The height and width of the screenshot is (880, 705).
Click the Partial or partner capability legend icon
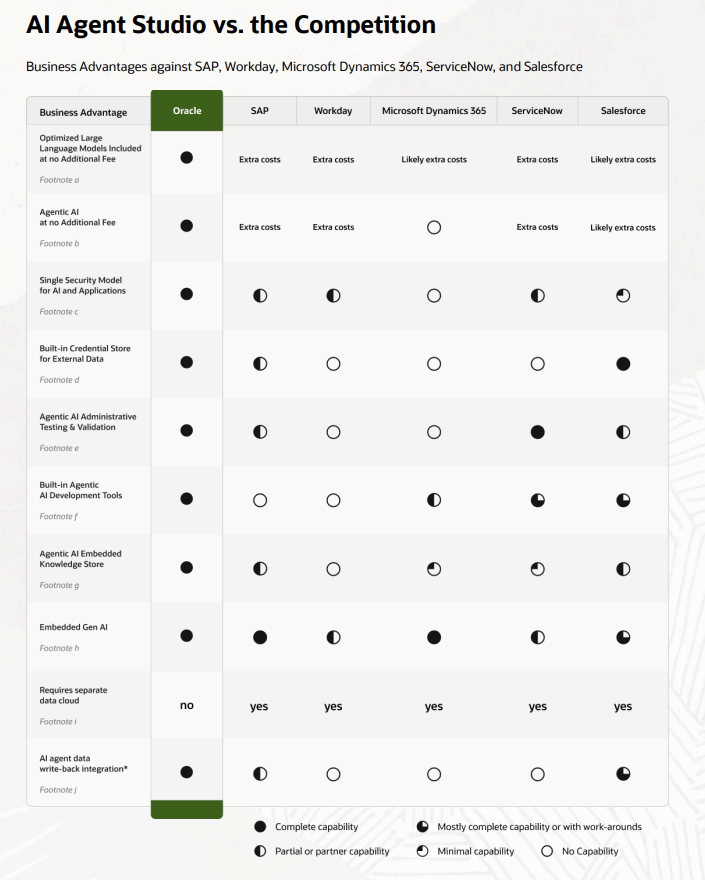[260, 851]
